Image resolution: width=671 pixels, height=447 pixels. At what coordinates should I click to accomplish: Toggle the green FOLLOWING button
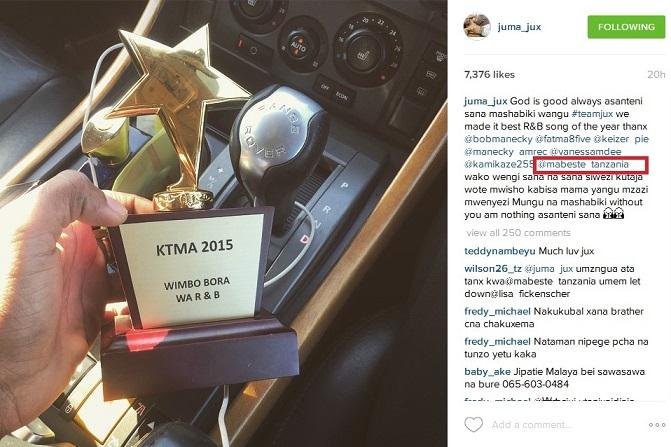pos(626,27)
